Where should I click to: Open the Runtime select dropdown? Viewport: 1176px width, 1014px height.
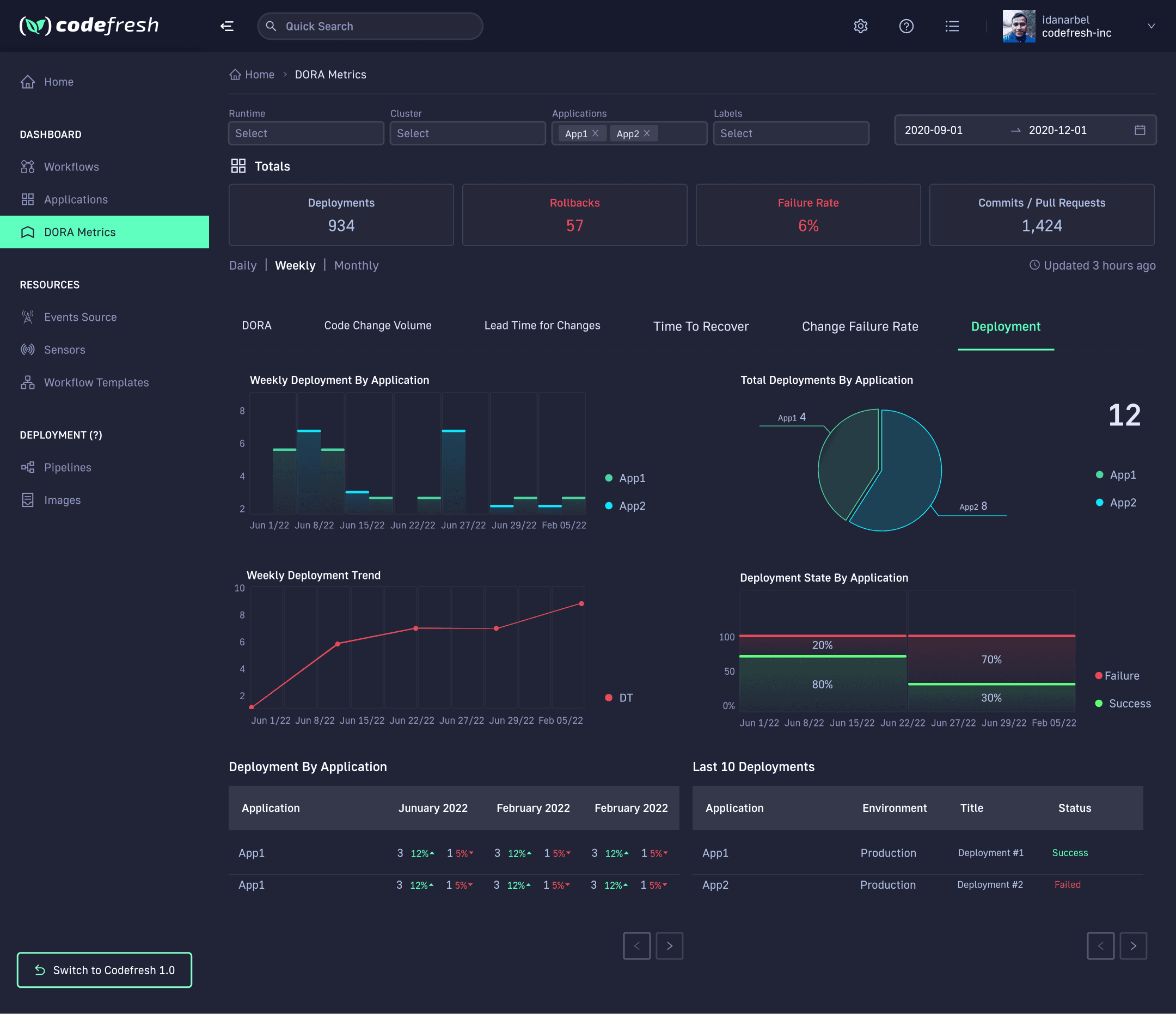tap(306, 133)
